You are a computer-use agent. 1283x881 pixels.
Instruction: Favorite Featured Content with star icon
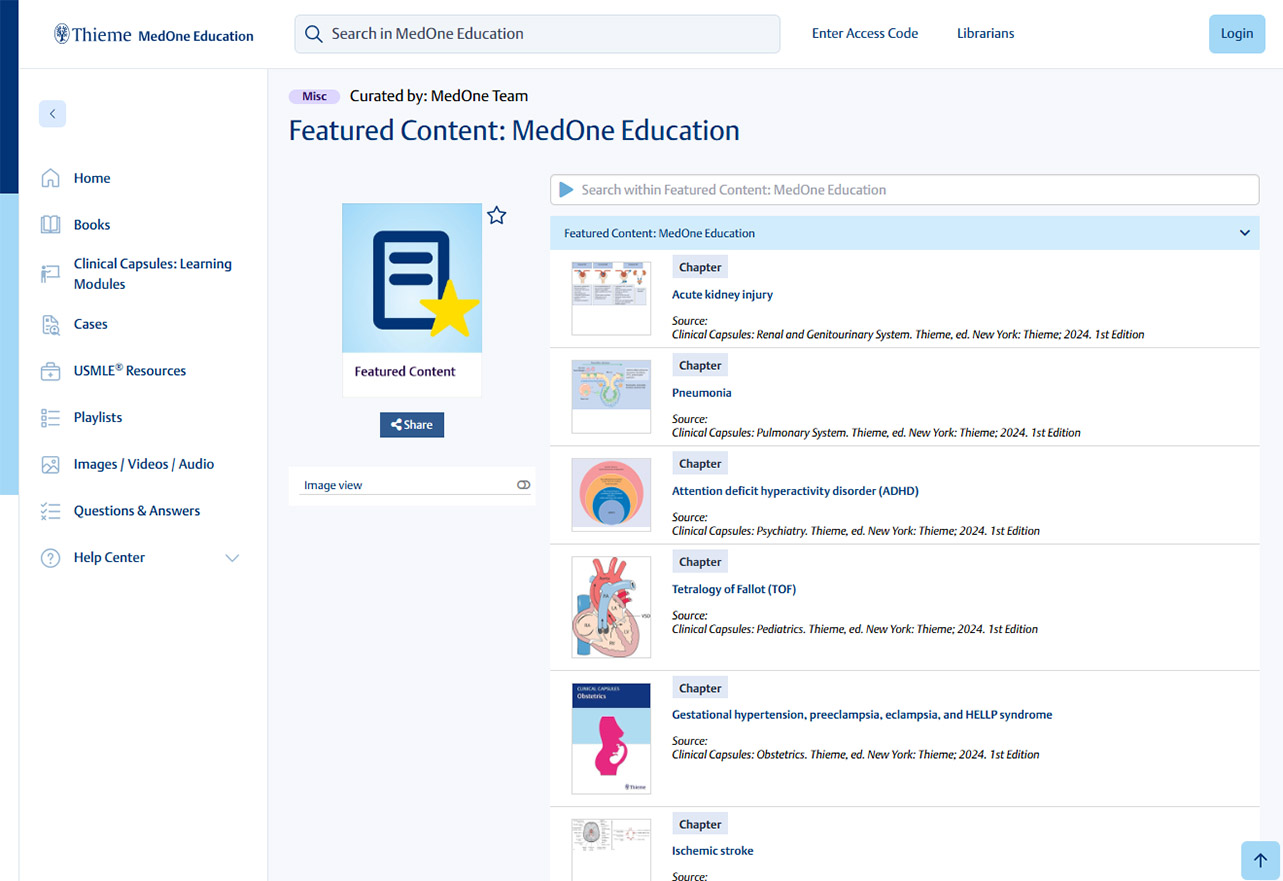pos(496,215)
